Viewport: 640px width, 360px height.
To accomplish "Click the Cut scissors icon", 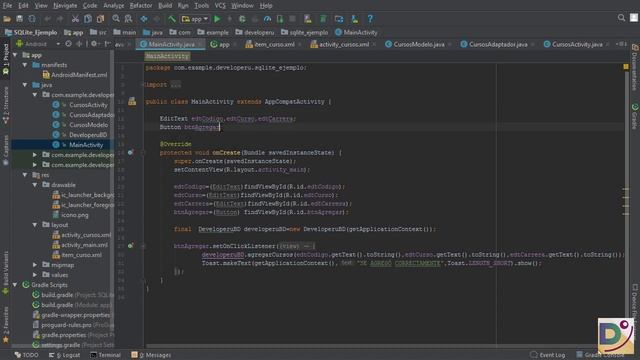I will tap(75, 19).
